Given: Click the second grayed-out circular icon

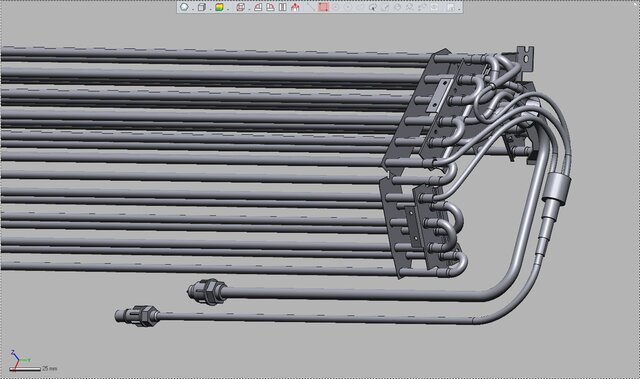Looking at the screenshot, I should (348, 7).
